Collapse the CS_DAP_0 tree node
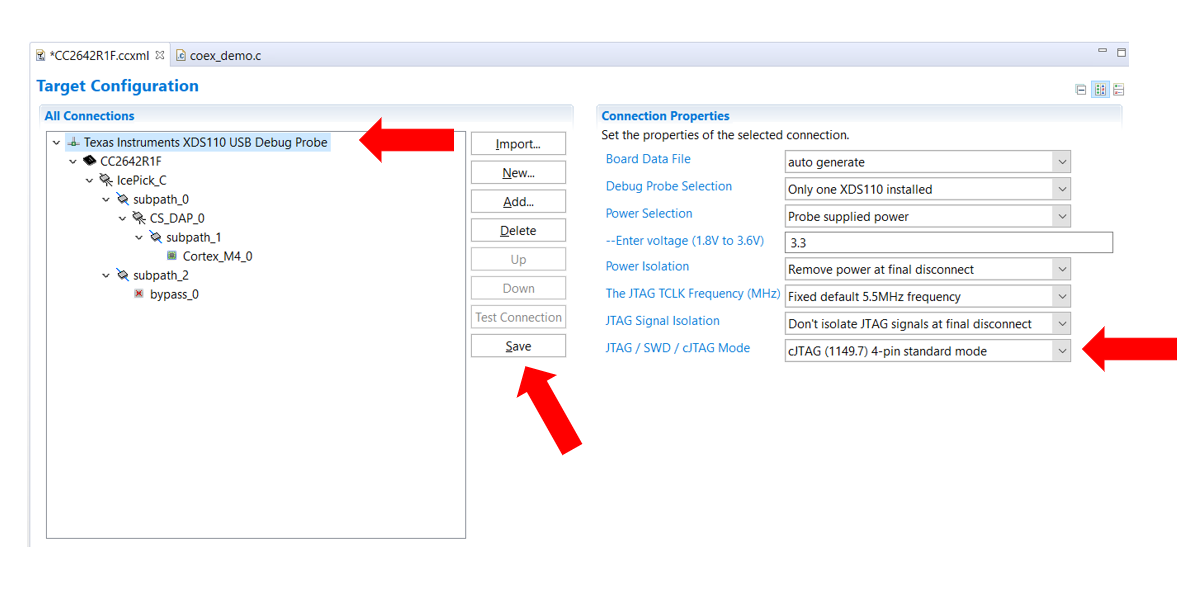This screenshot has width=1192, height=596. [x=122, y=218]
